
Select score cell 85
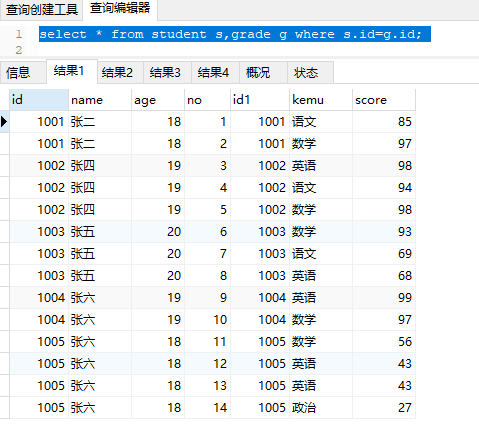point(384,122)
